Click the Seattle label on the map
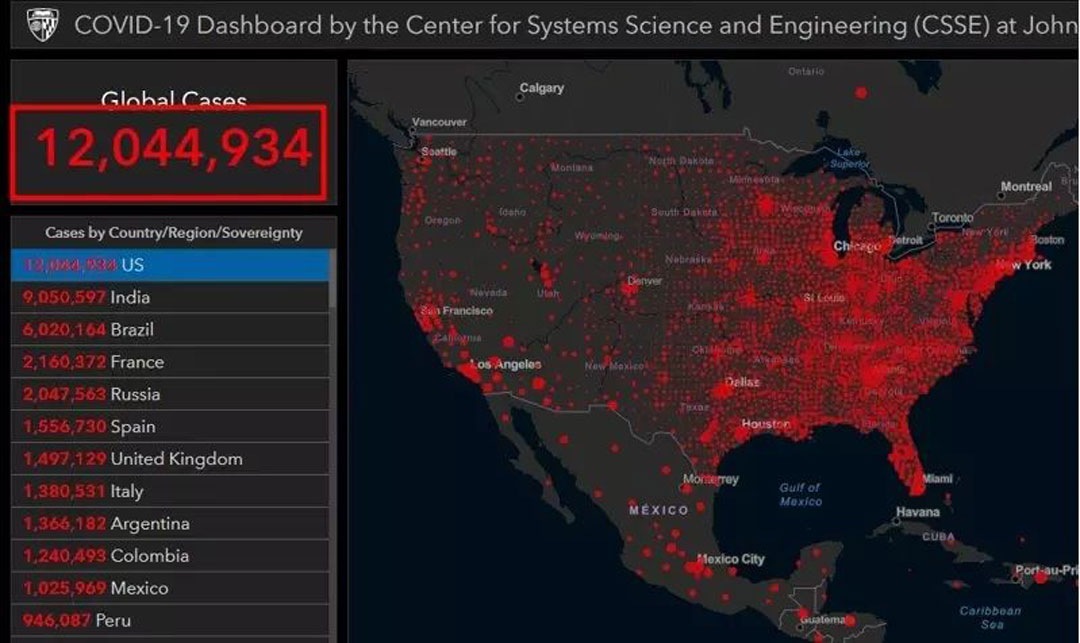Image resolution: width=1080 pixels, height=643 pixels. 439,151
